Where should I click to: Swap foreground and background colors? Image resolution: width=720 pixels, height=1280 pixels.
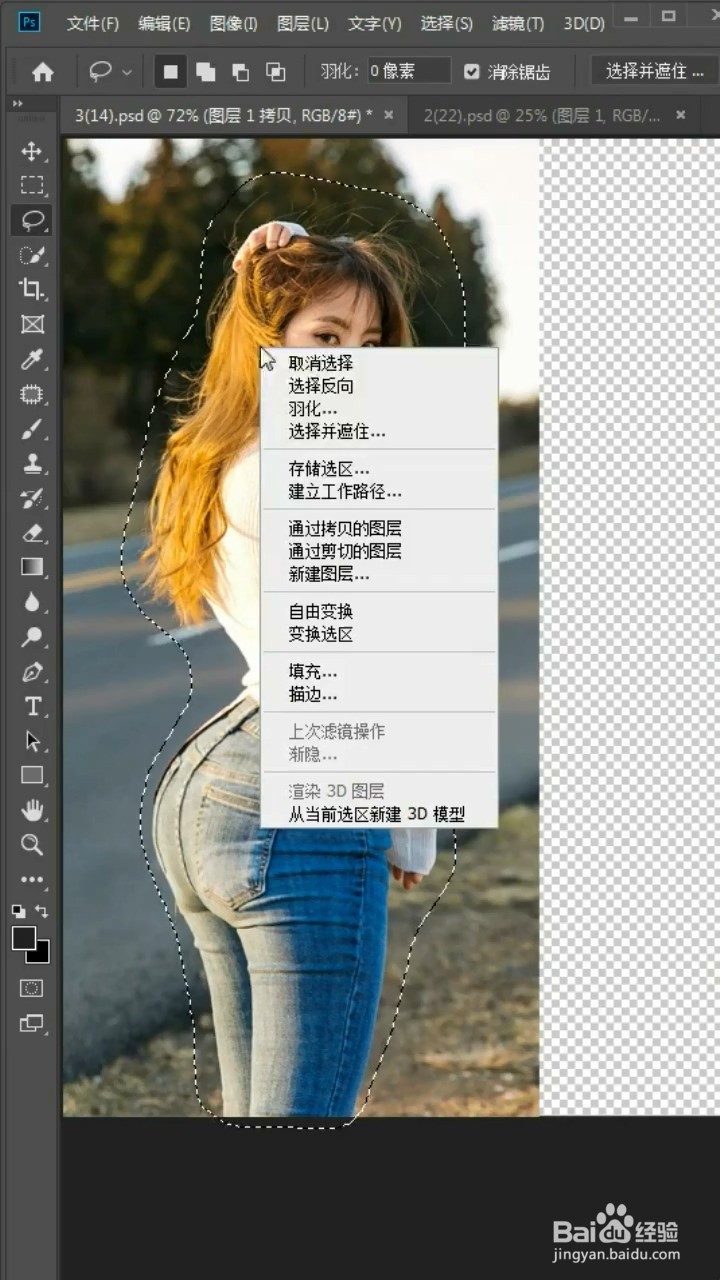point(42,911)
